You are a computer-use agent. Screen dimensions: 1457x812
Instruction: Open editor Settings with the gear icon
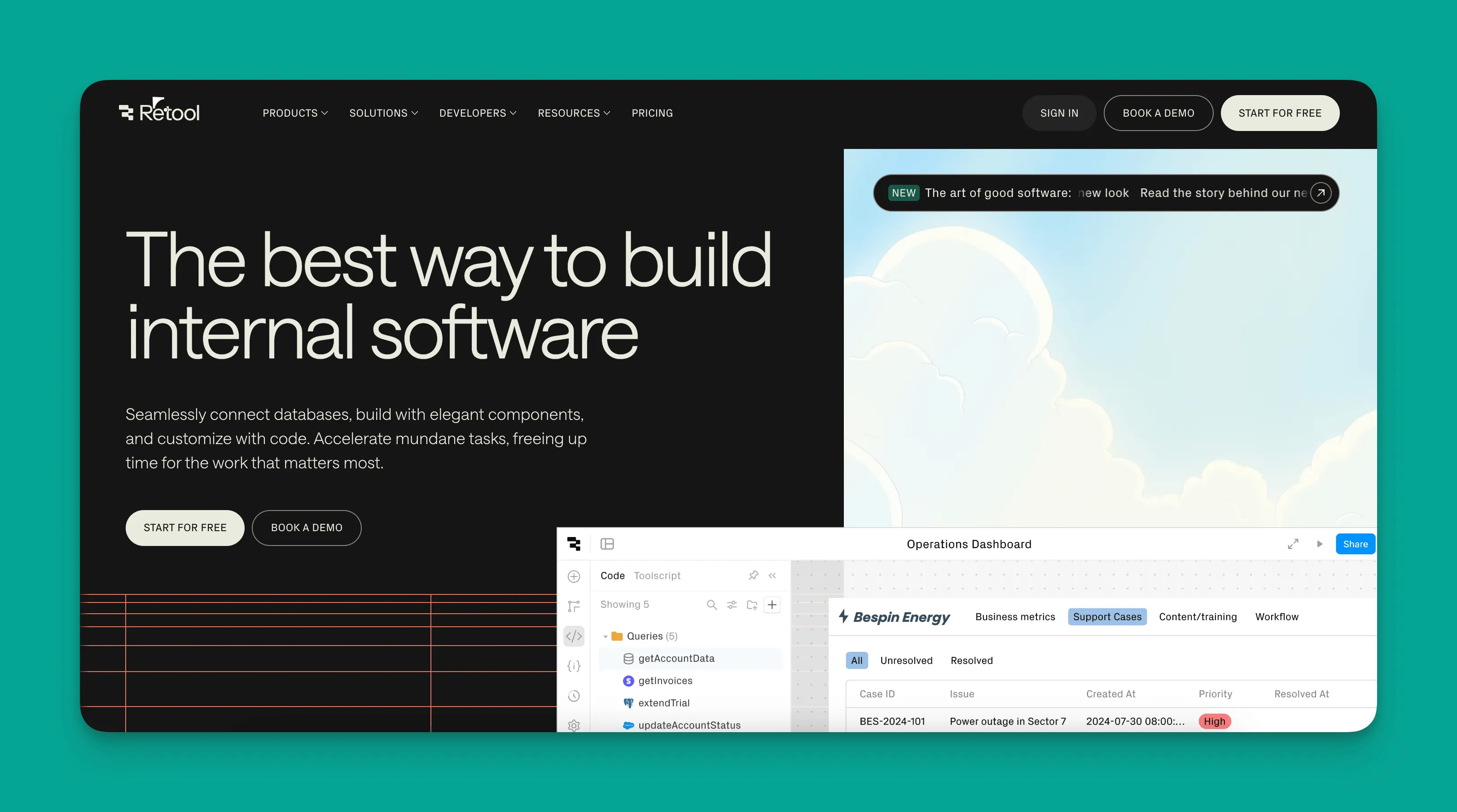pyautogui.click(x=574, y=725)
